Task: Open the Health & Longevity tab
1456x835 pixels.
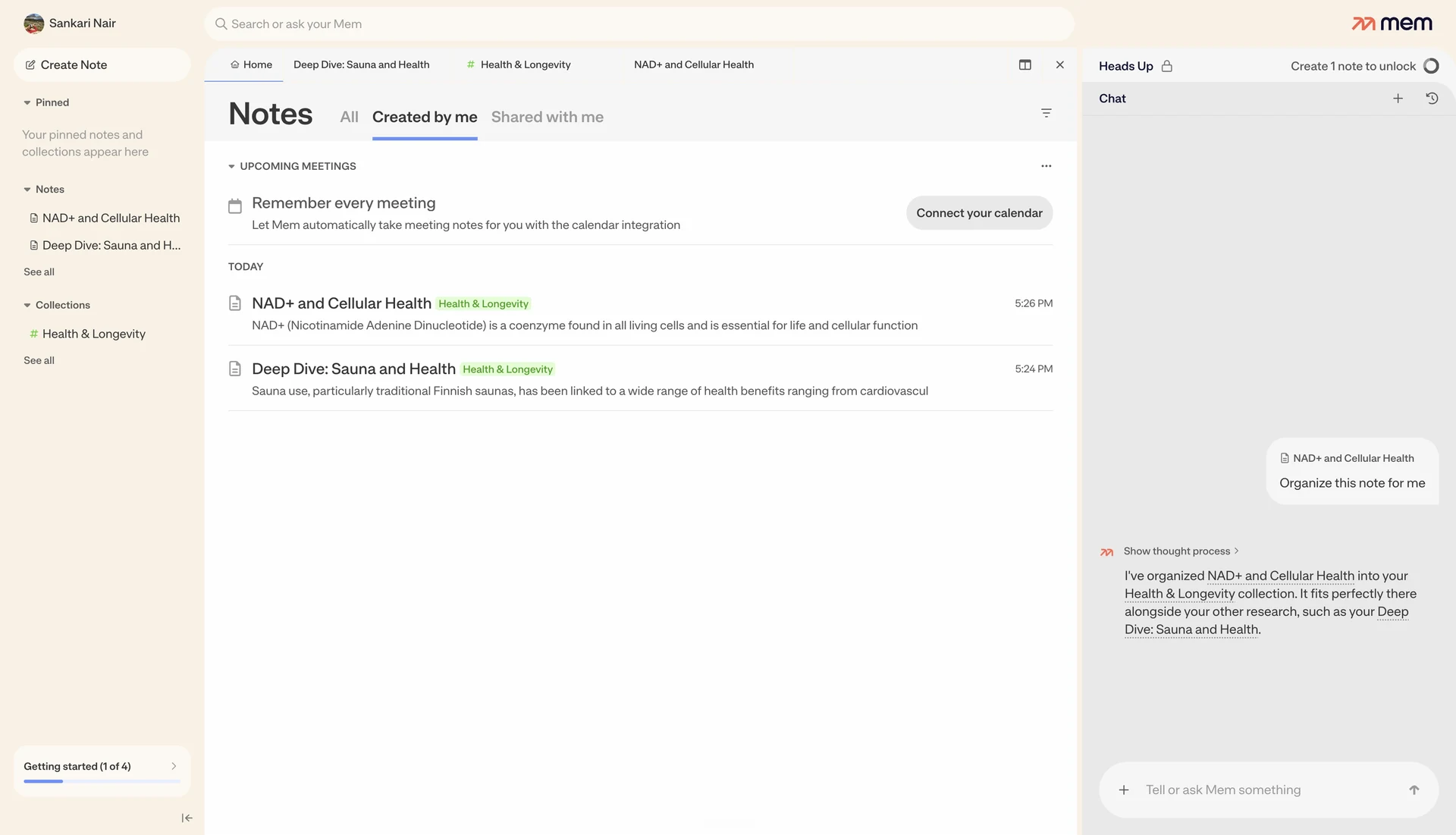Action: (x=519, y=65)
